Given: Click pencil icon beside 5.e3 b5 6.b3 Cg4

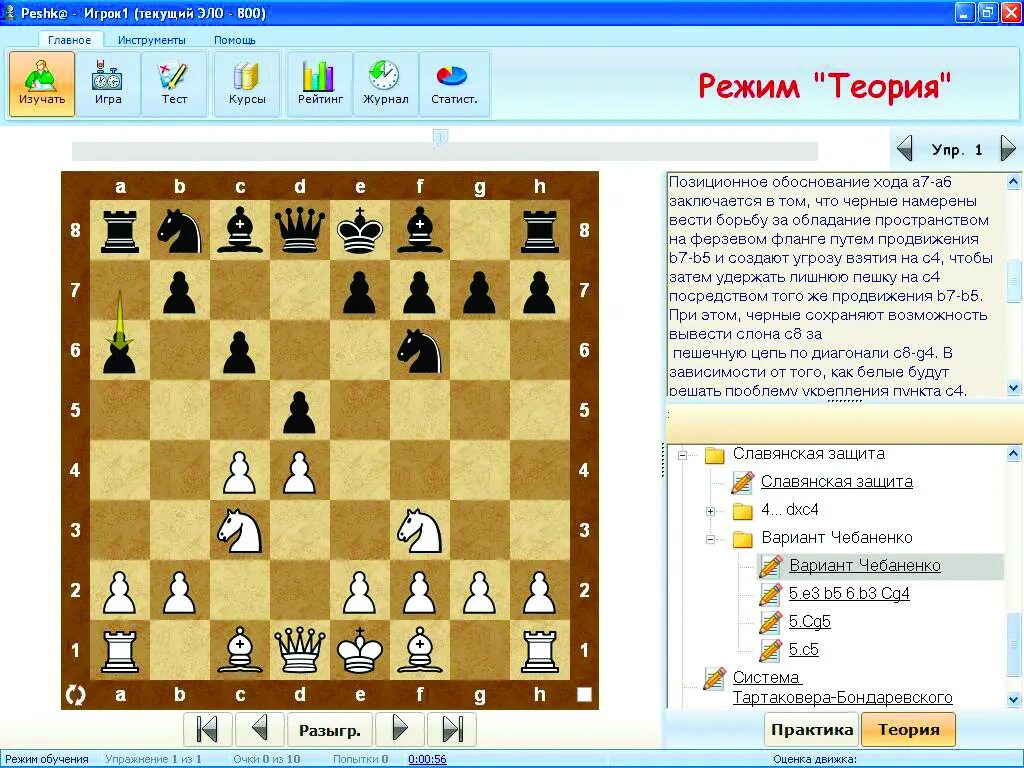Looking at the screenshot, I should coord(771,594).
